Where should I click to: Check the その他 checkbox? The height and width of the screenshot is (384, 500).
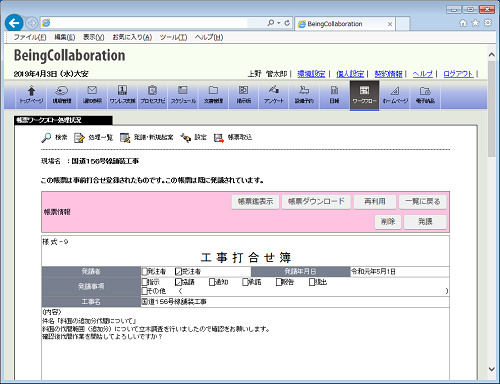point(145,291)
